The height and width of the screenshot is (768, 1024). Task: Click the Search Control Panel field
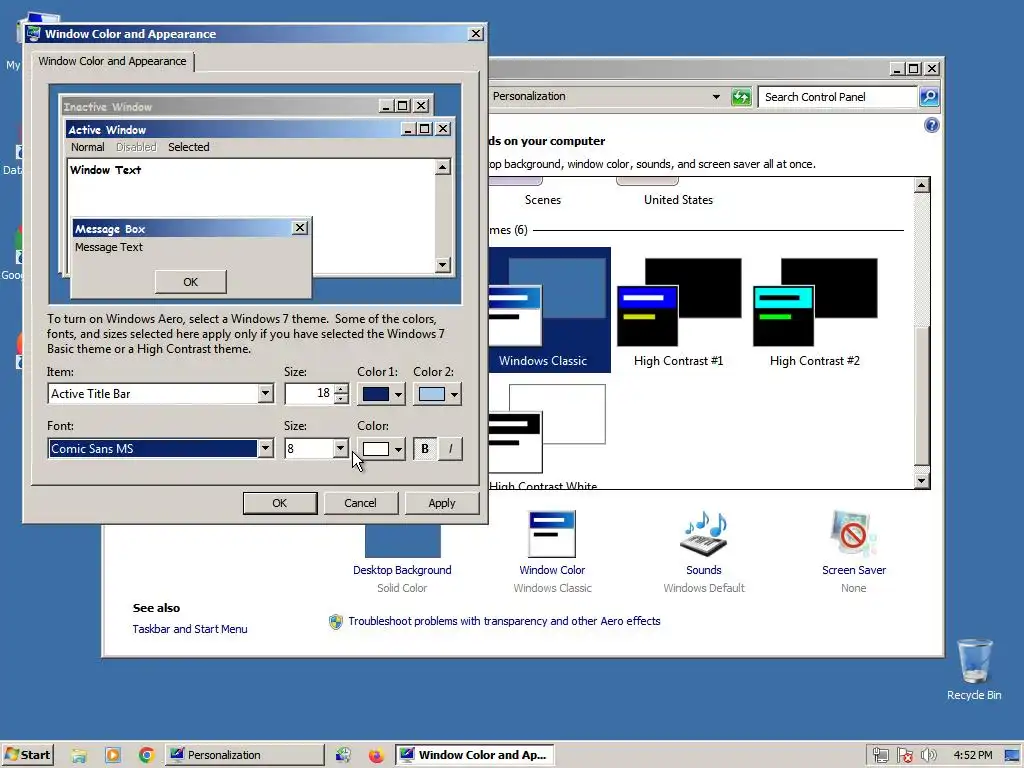837,97
